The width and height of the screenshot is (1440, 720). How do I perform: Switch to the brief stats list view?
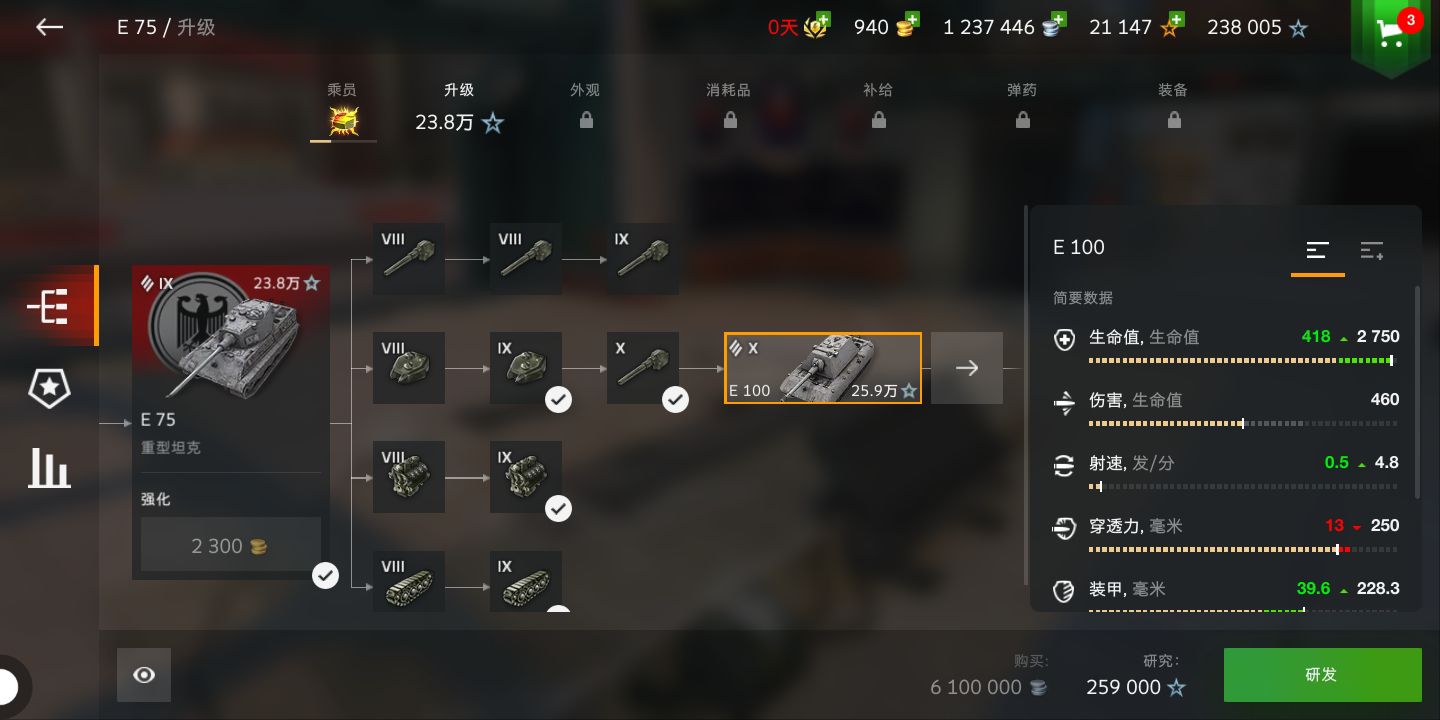(x=1318, y=250)
